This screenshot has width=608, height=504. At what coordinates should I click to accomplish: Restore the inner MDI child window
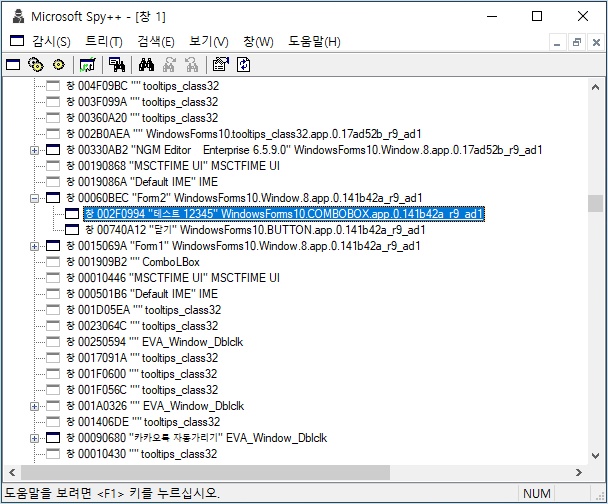click(x=577, y=42)
